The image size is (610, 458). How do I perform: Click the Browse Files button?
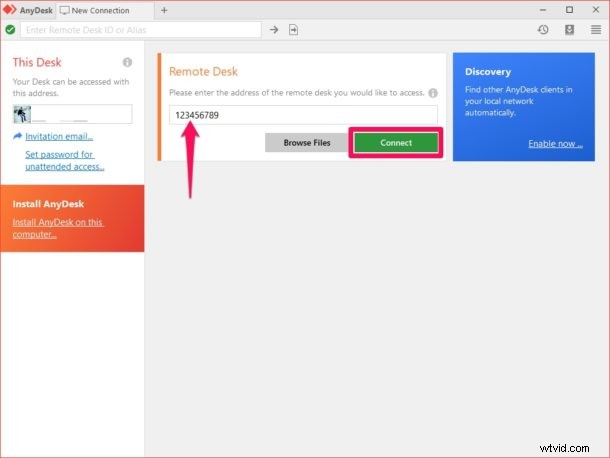pyautogui.click(x=307, y=143)
